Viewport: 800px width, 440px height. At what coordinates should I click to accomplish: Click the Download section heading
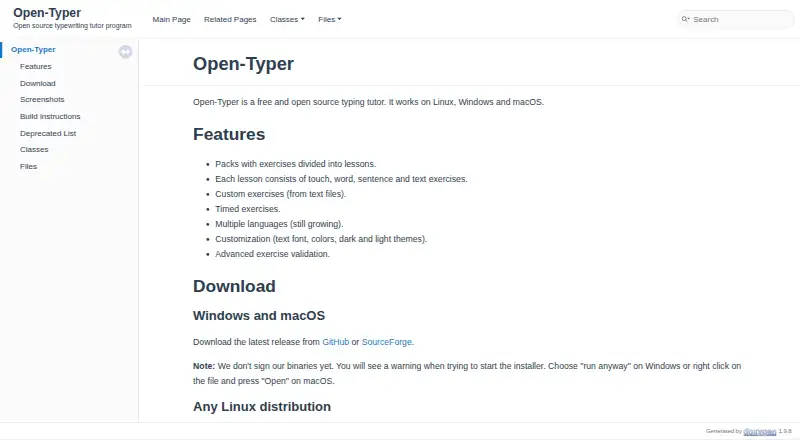[234, 286]
